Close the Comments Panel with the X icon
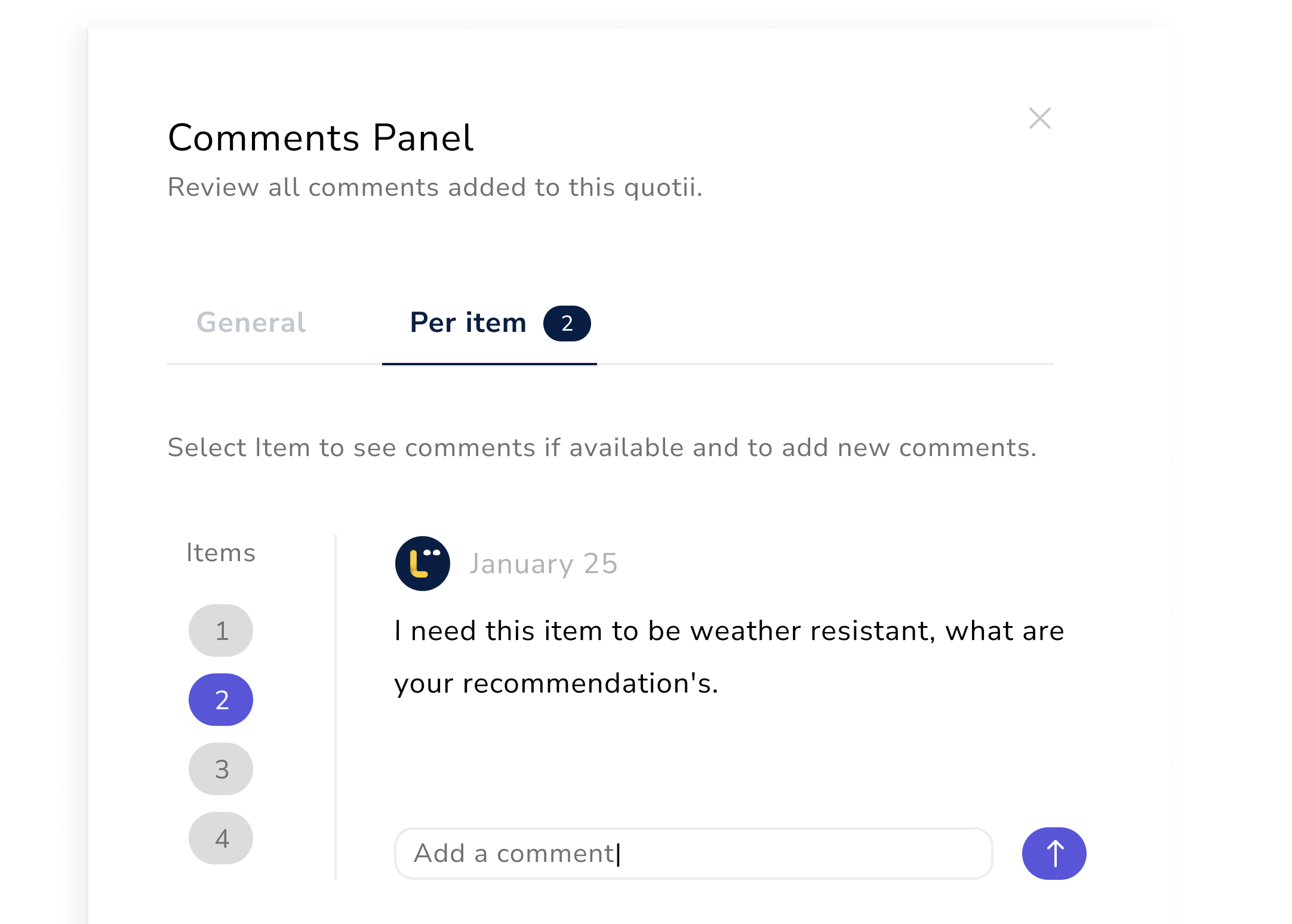 coord(1039,118)
